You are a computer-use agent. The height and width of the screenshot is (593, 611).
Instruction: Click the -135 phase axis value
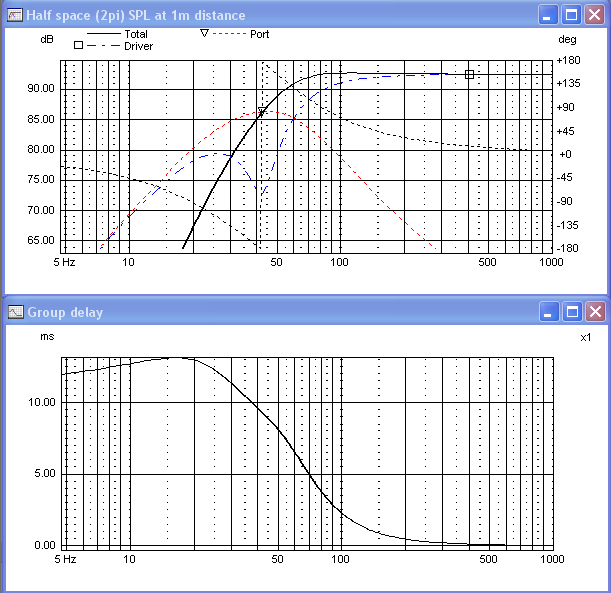(568, 225)
